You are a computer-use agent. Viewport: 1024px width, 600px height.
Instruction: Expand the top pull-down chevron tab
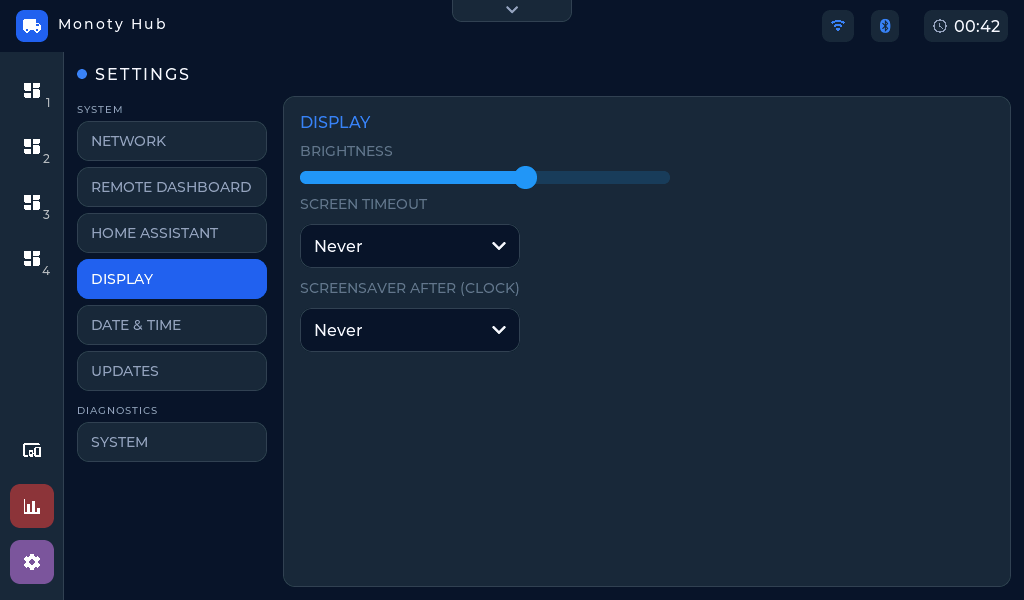coord(512,10)
